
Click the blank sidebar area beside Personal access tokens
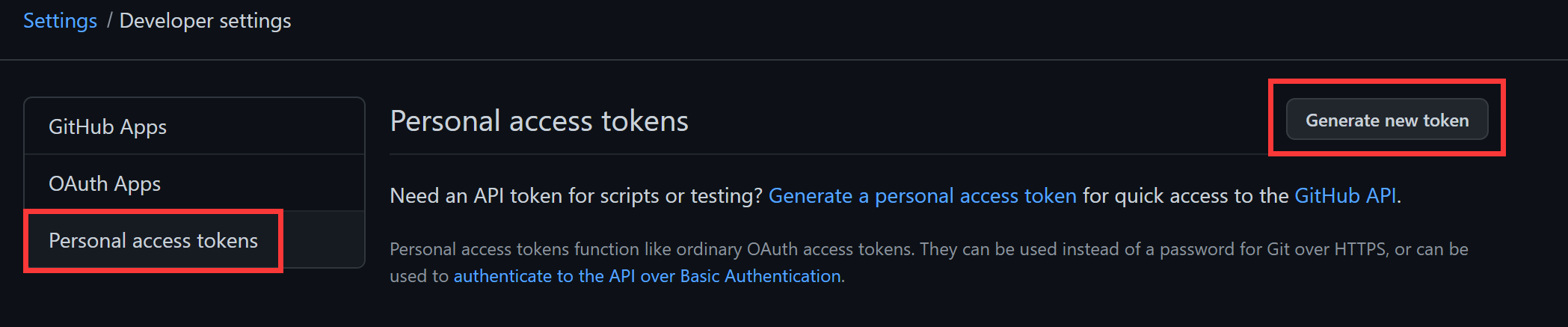pyautogui.click(x=323, y=240)
